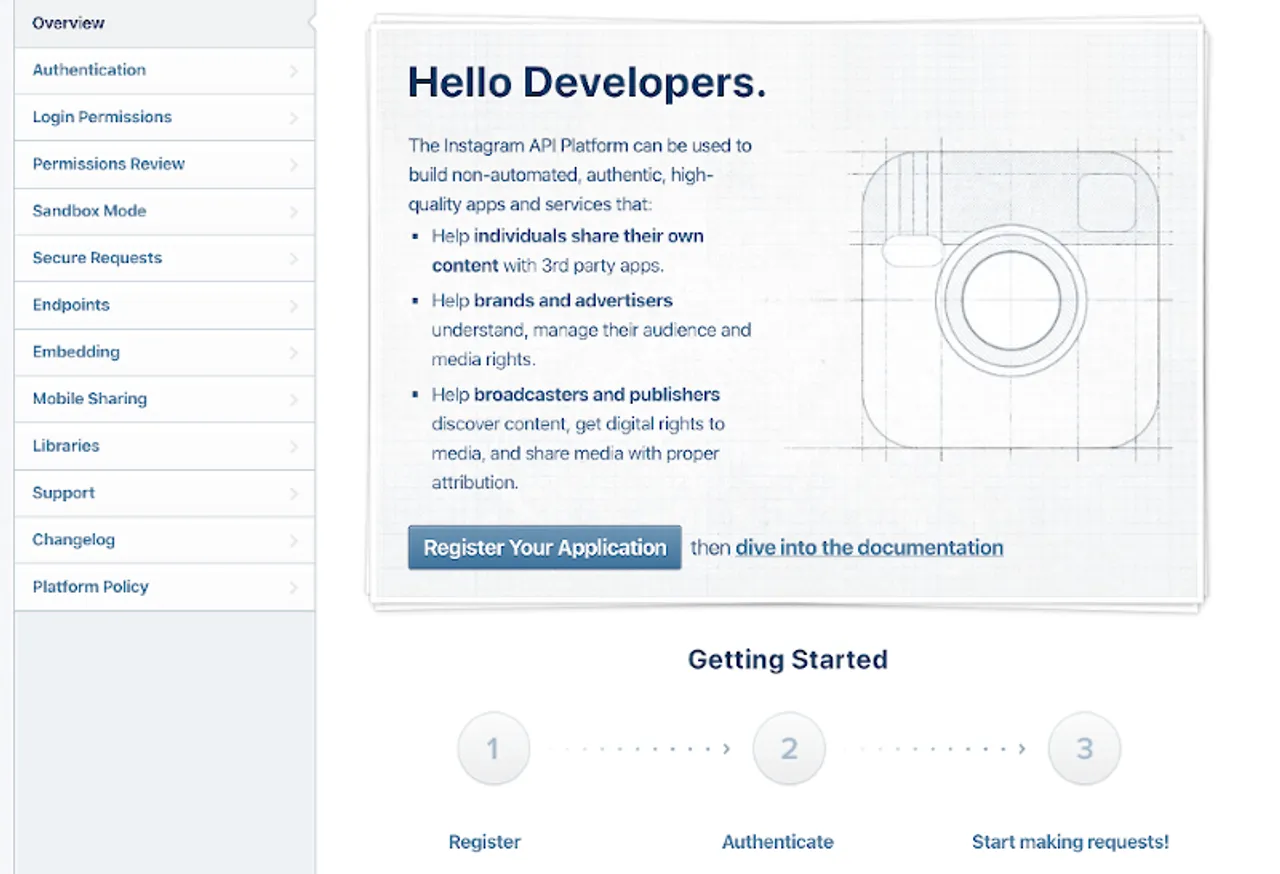Click the Instagram camera blueprint illustration
The width and height of the screenshot is (1280, 874).
pyautogui.click(x=1009, y=300)
